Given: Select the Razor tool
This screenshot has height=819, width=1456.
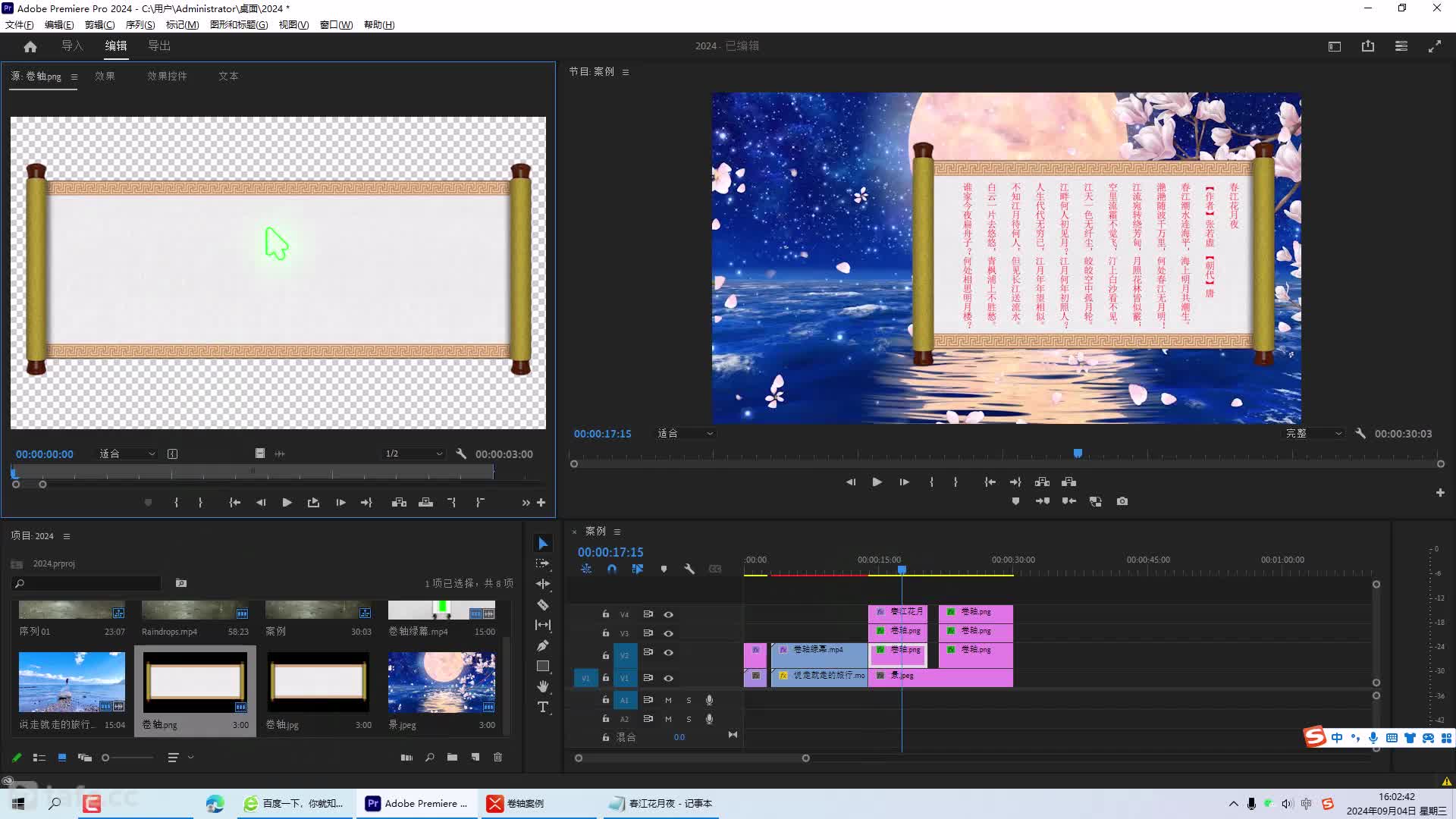Looking at the screenshot, I should 543,604.
